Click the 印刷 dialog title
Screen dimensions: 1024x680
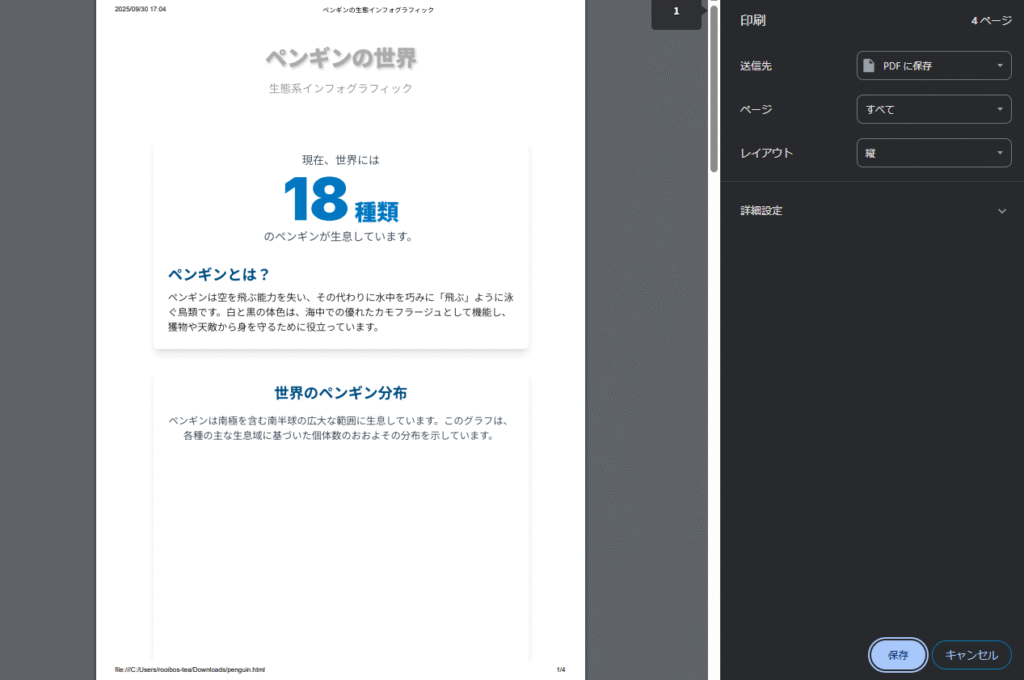tap(753, 20)
